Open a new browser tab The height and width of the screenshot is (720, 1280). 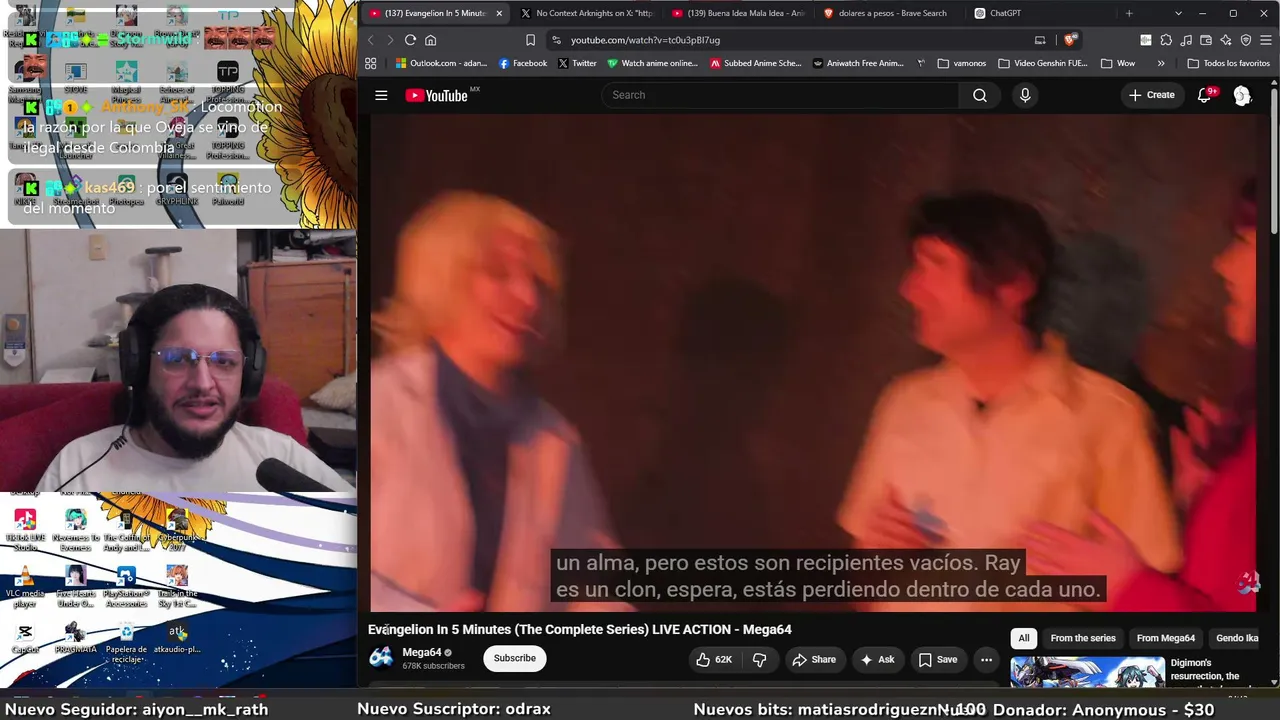point(1129,13)
